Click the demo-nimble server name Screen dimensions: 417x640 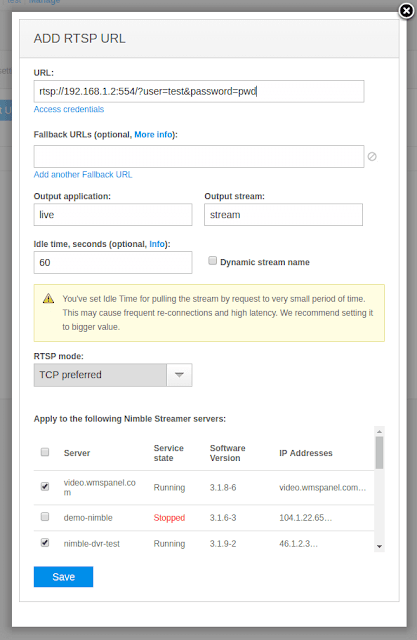[x=88, y=518]
